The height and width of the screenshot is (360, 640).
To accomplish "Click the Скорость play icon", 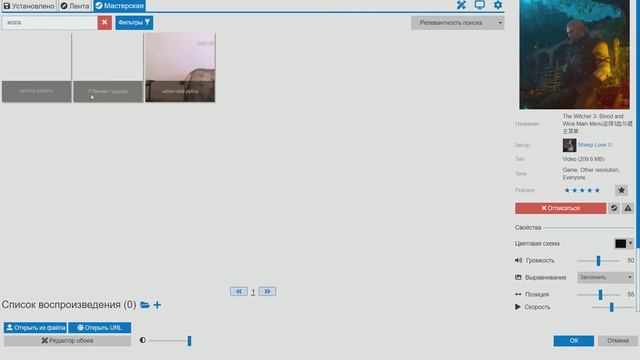I will coord(518,307).
